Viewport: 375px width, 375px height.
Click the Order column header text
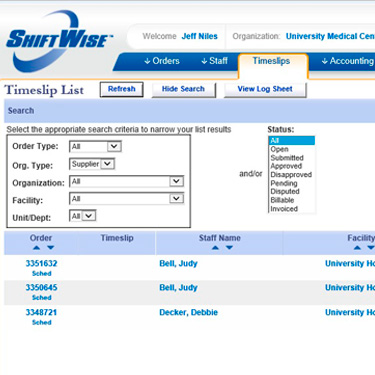(x=41, y=238)
